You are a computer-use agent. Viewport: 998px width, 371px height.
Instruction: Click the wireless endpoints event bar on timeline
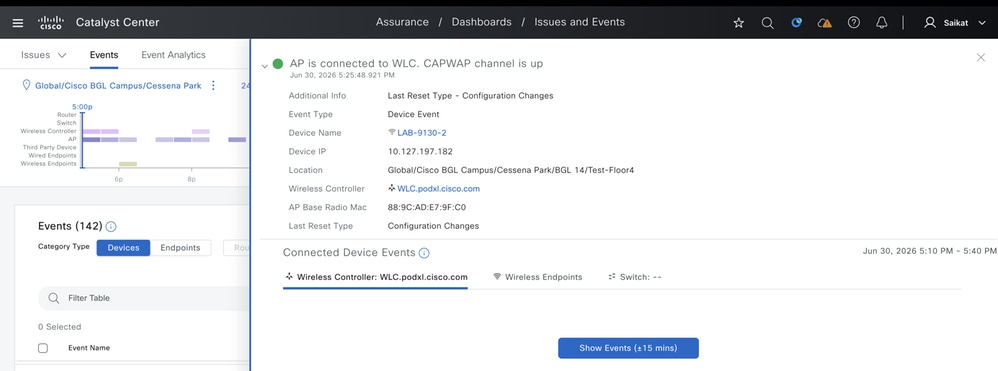128,164
